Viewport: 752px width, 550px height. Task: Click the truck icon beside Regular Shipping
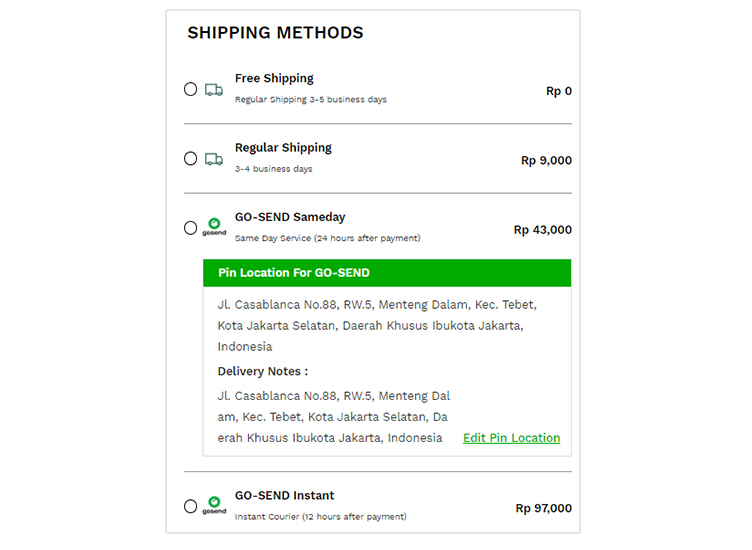214,159
